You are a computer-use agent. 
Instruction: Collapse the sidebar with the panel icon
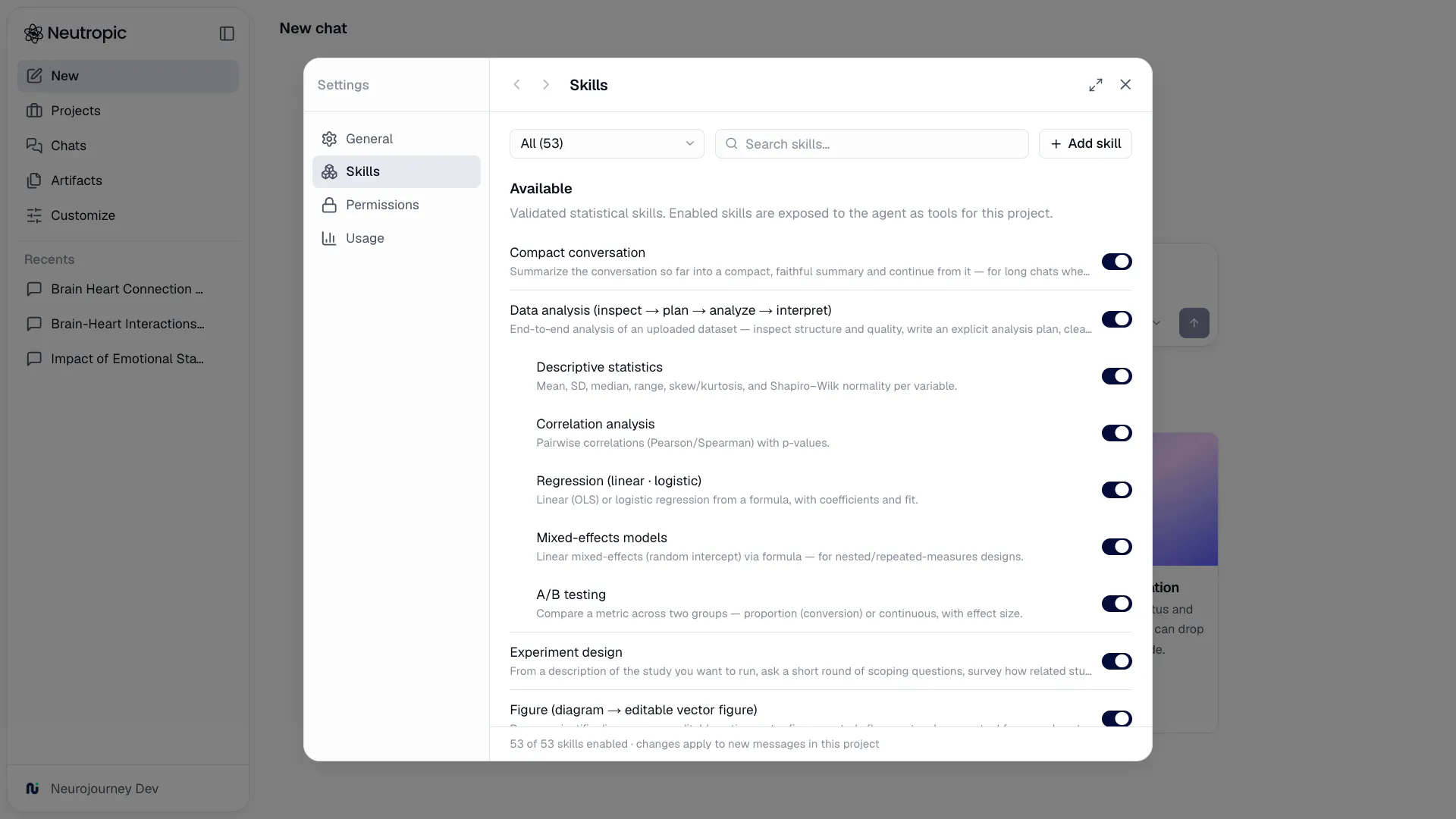(x=227, y=33)
